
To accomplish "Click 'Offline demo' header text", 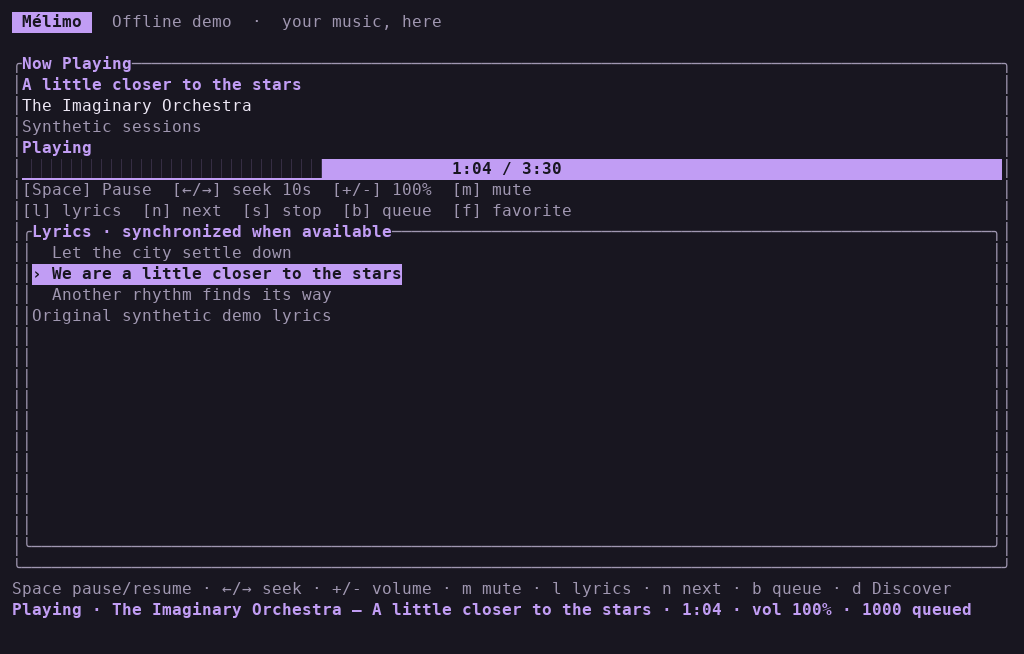I will (172, 22).
